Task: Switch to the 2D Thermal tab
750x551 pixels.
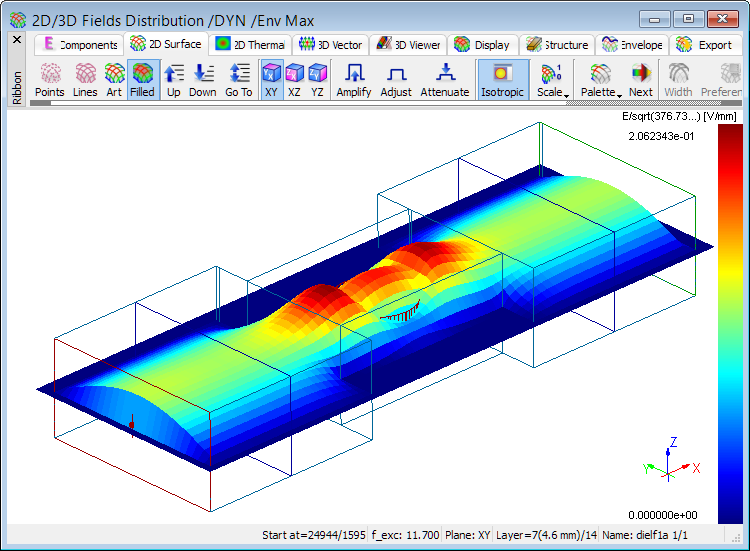Action: point(250,45)
